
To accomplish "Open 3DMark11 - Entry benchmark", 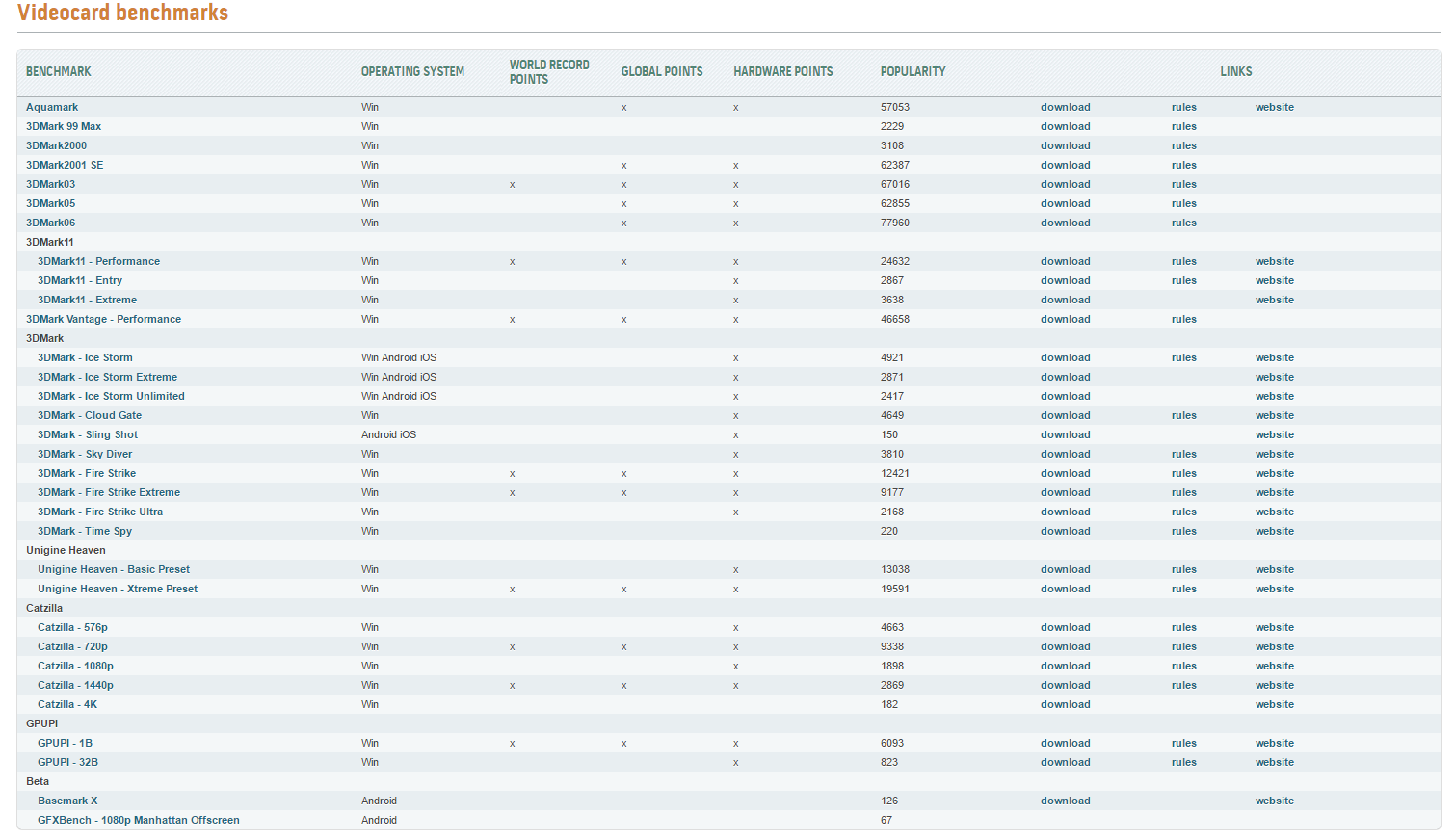I will (x=80, y=280).
